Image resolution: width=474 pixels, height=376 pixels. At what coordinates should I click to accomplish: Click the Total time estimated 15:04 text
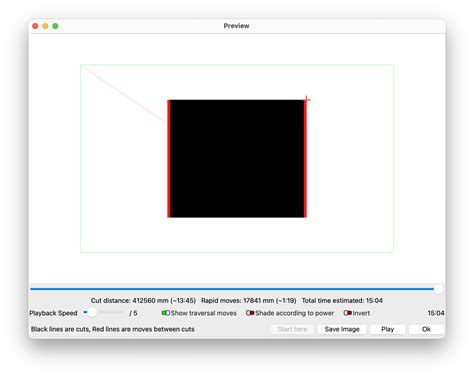(x=342, y=300)
